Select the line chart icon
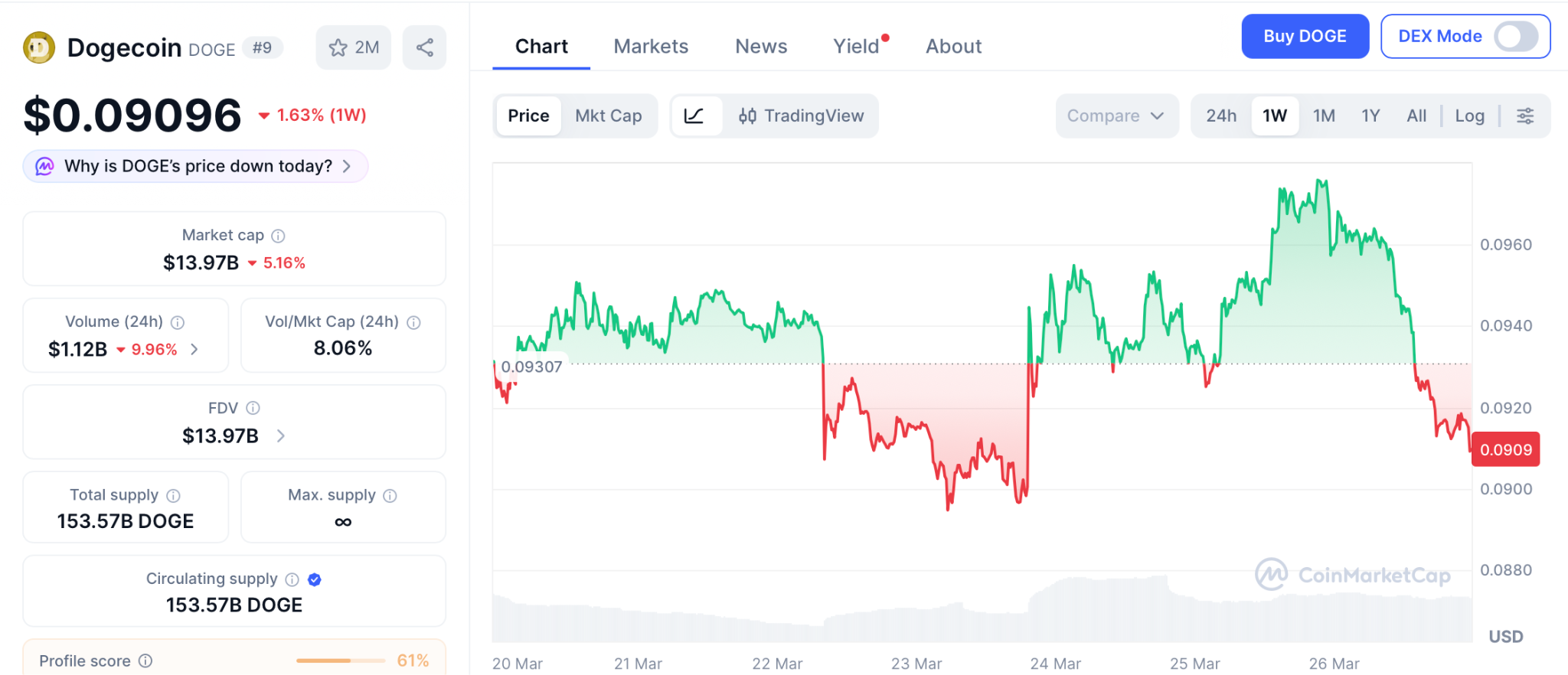This screenshot has width=1568, height=675. click(694, 116)
